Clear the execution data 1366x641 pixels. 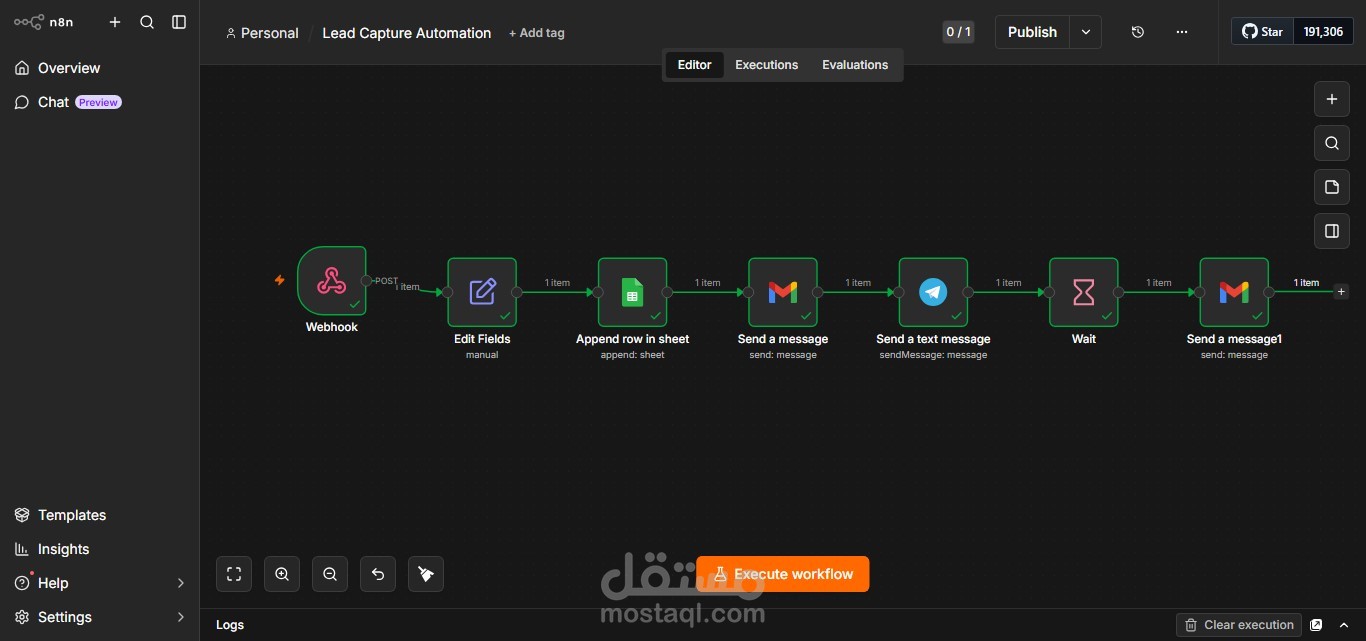coord(1239,625)
